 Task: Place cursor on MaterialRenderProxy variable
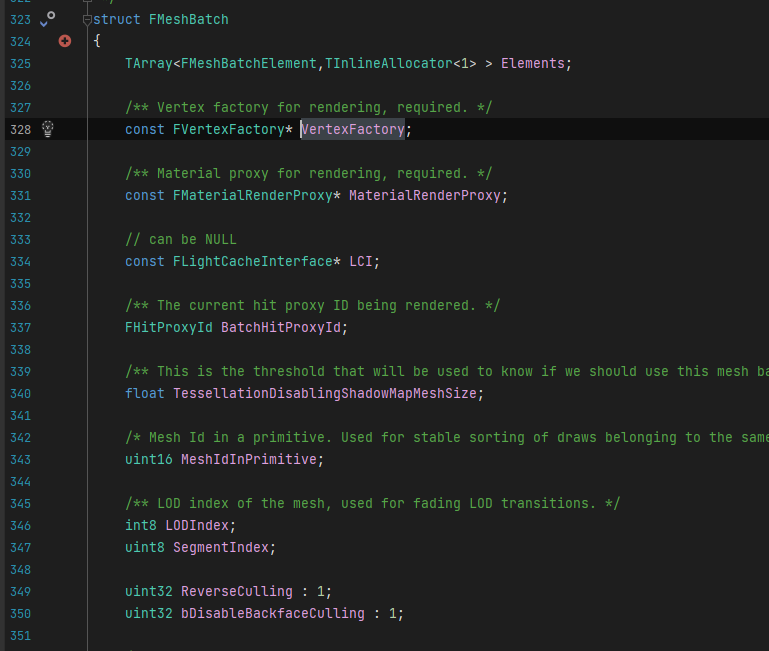tap(425, 196)
